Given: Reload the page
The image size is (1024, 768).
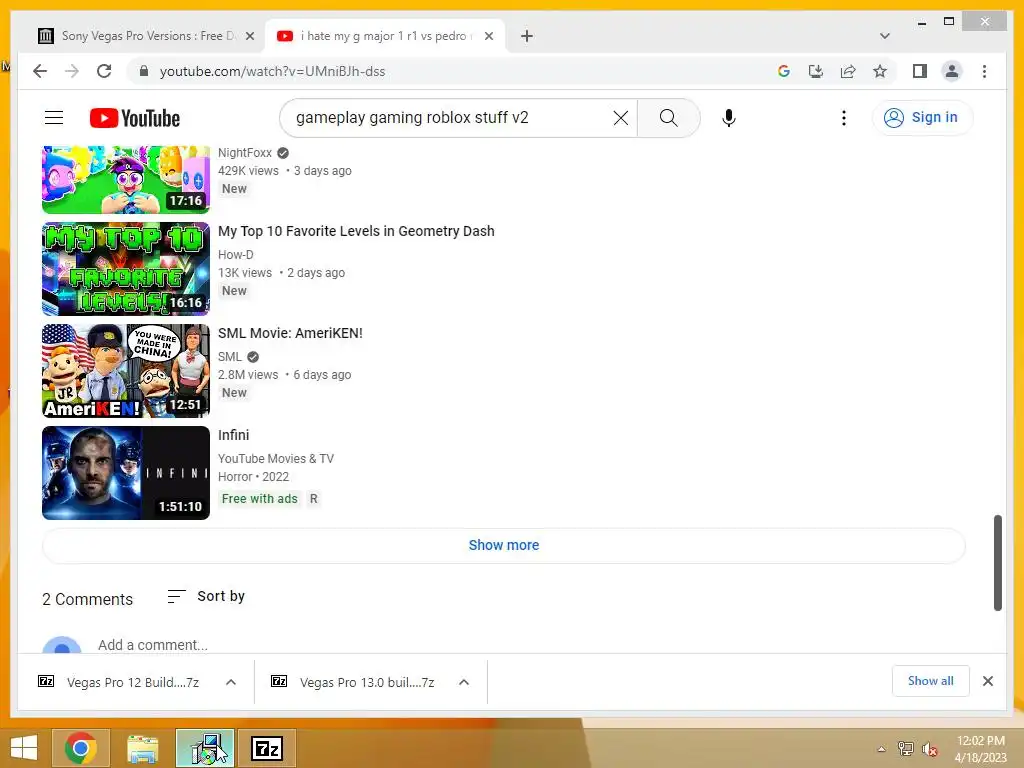Looking at the screenshot, I should (x=104, y=71).
